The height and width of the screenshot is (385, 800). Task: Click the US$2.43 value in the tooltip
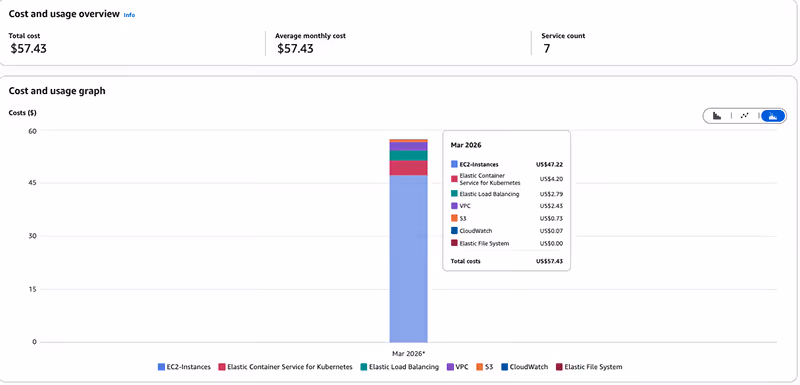pyautogui.click(x=551, y=206)
